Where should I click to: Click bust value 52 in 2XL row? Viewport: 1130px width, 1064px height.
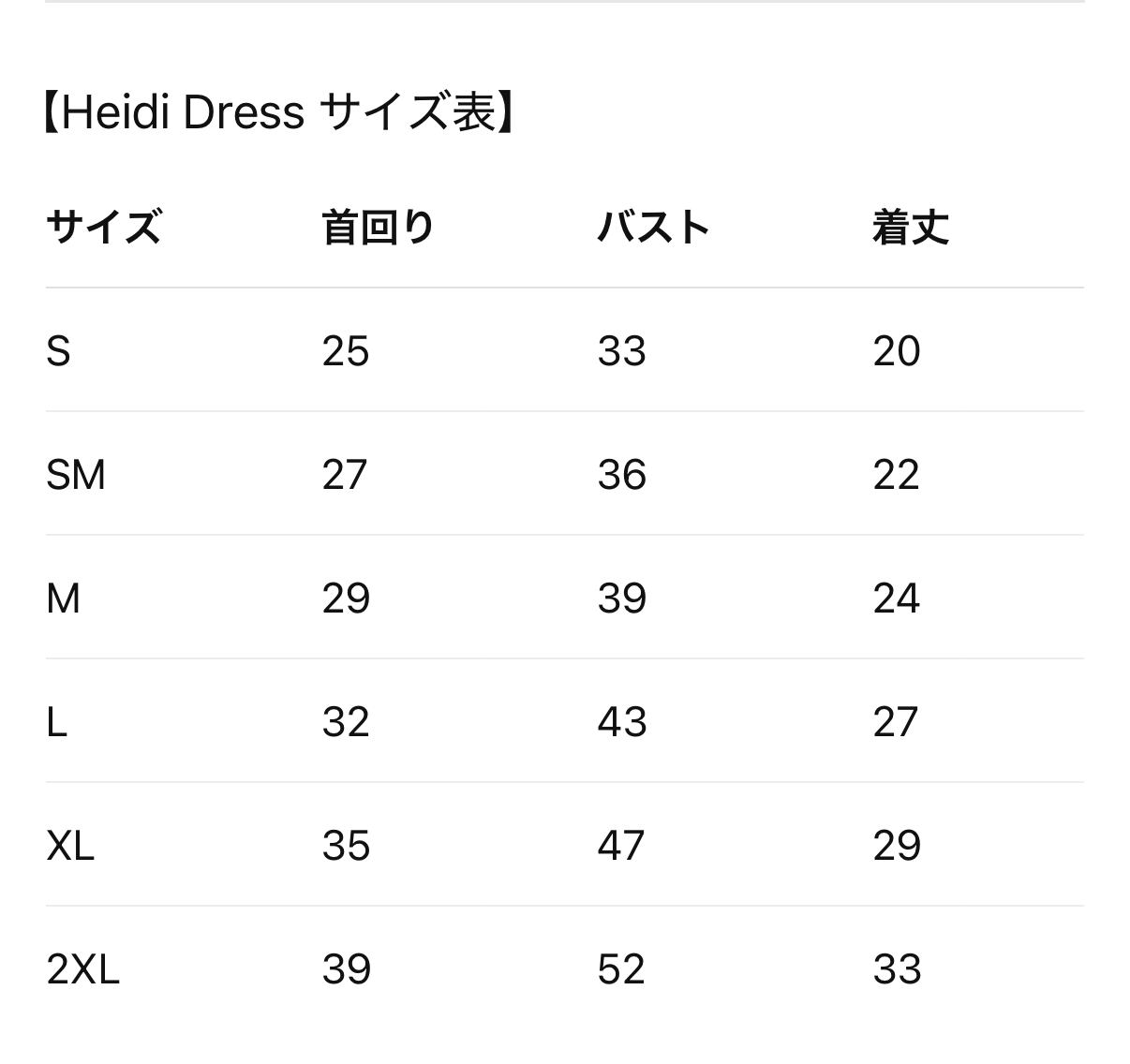point(621,969)
